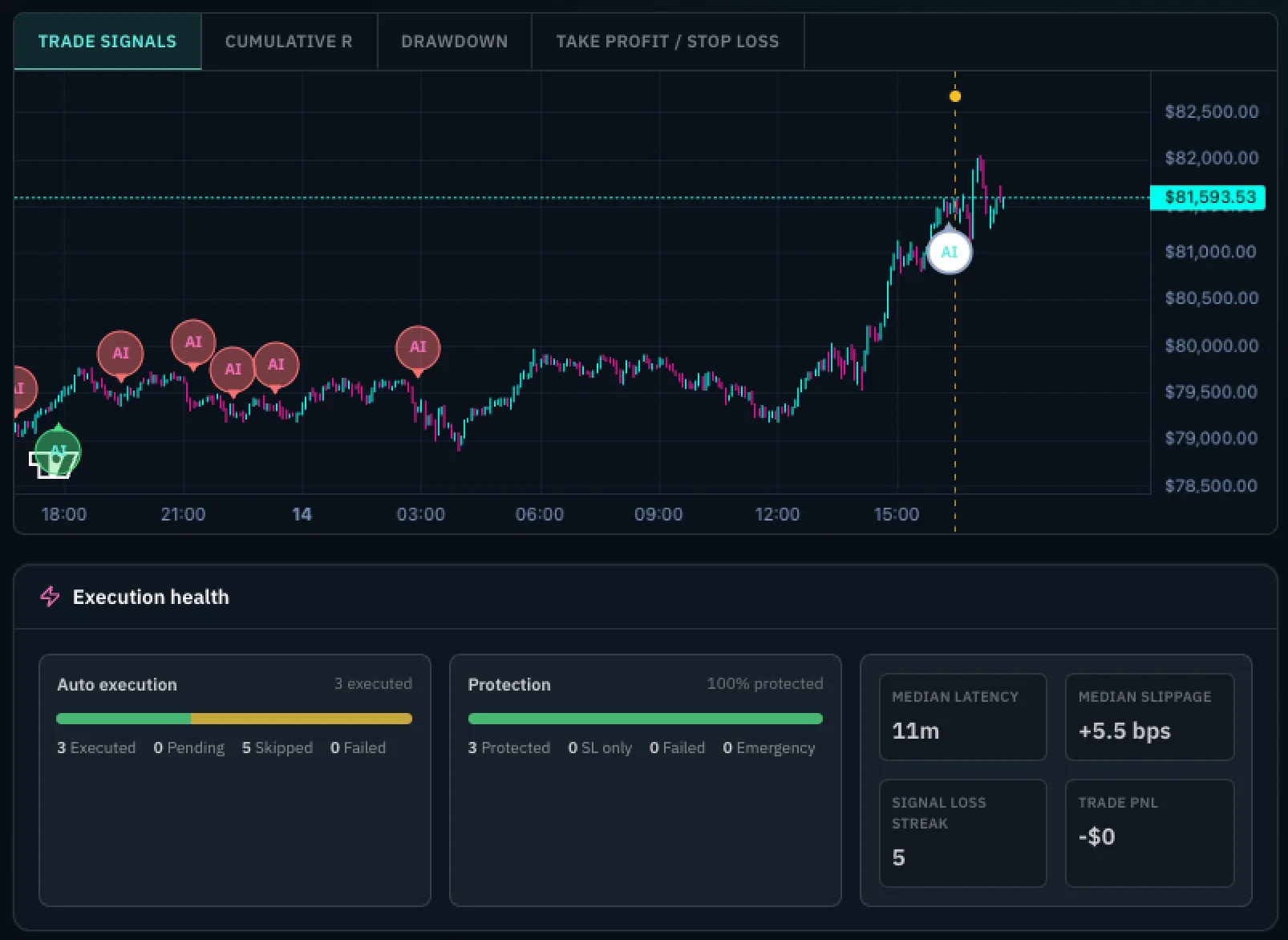Viewport: 1288px width, 940px height.
Task: Click the 06:00 time axis label
Action: click(540, 514)
